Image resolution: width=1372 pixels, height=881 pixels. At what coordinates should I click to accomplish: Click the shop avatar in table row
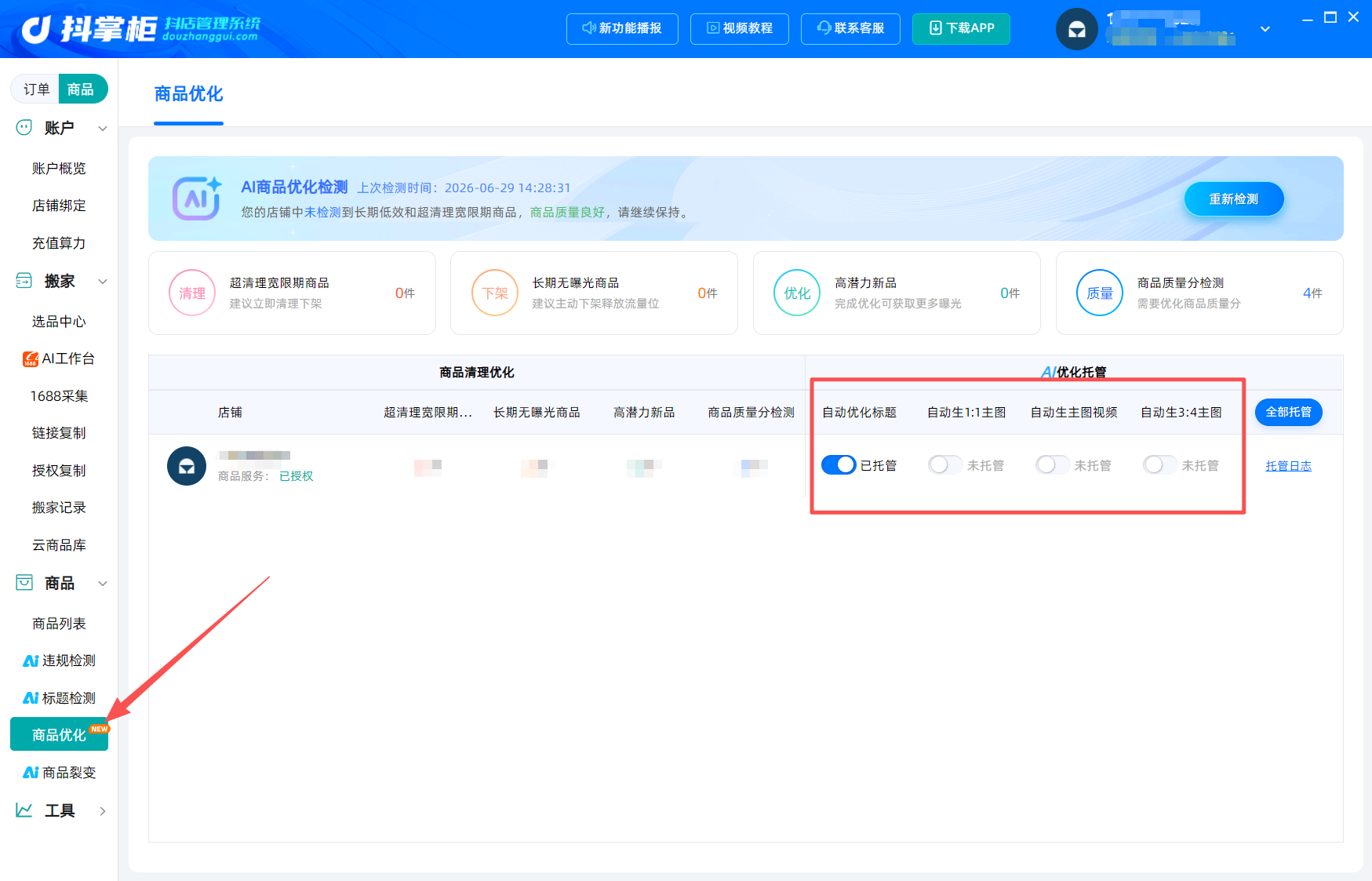(187, 466)
